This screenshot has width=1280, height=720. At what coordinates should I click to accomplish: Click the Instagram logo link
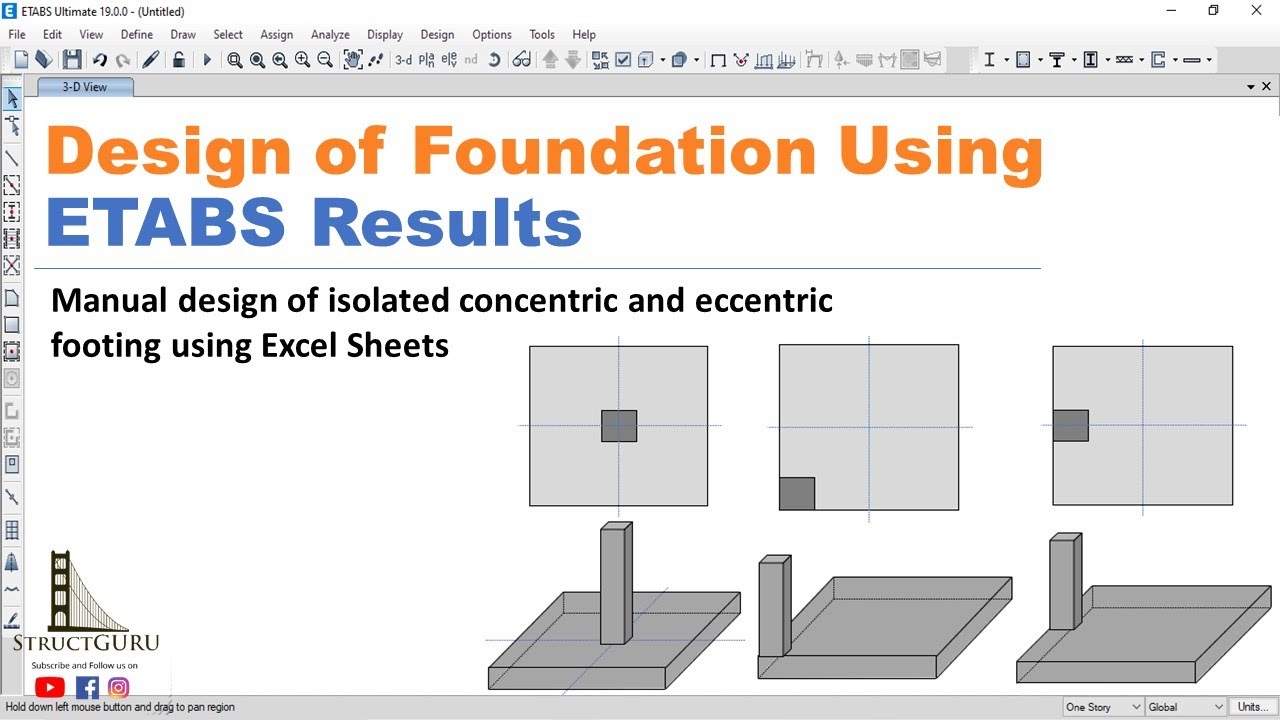119,688
